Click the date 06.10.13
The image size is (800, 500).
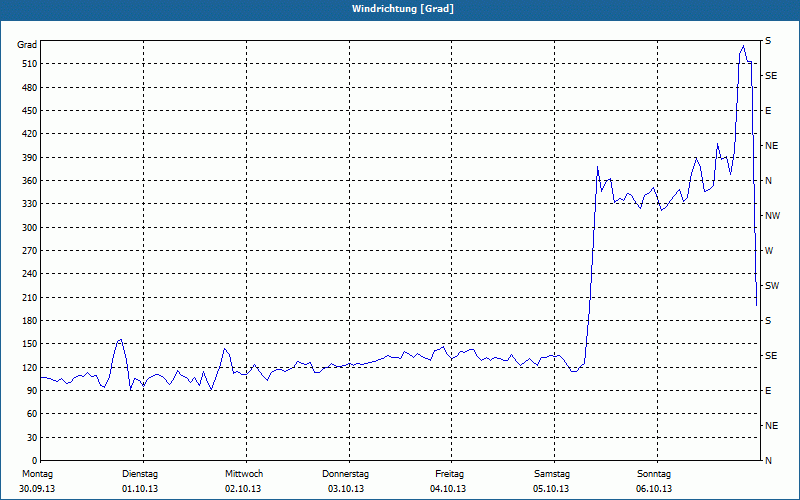(x=654, y=489)
